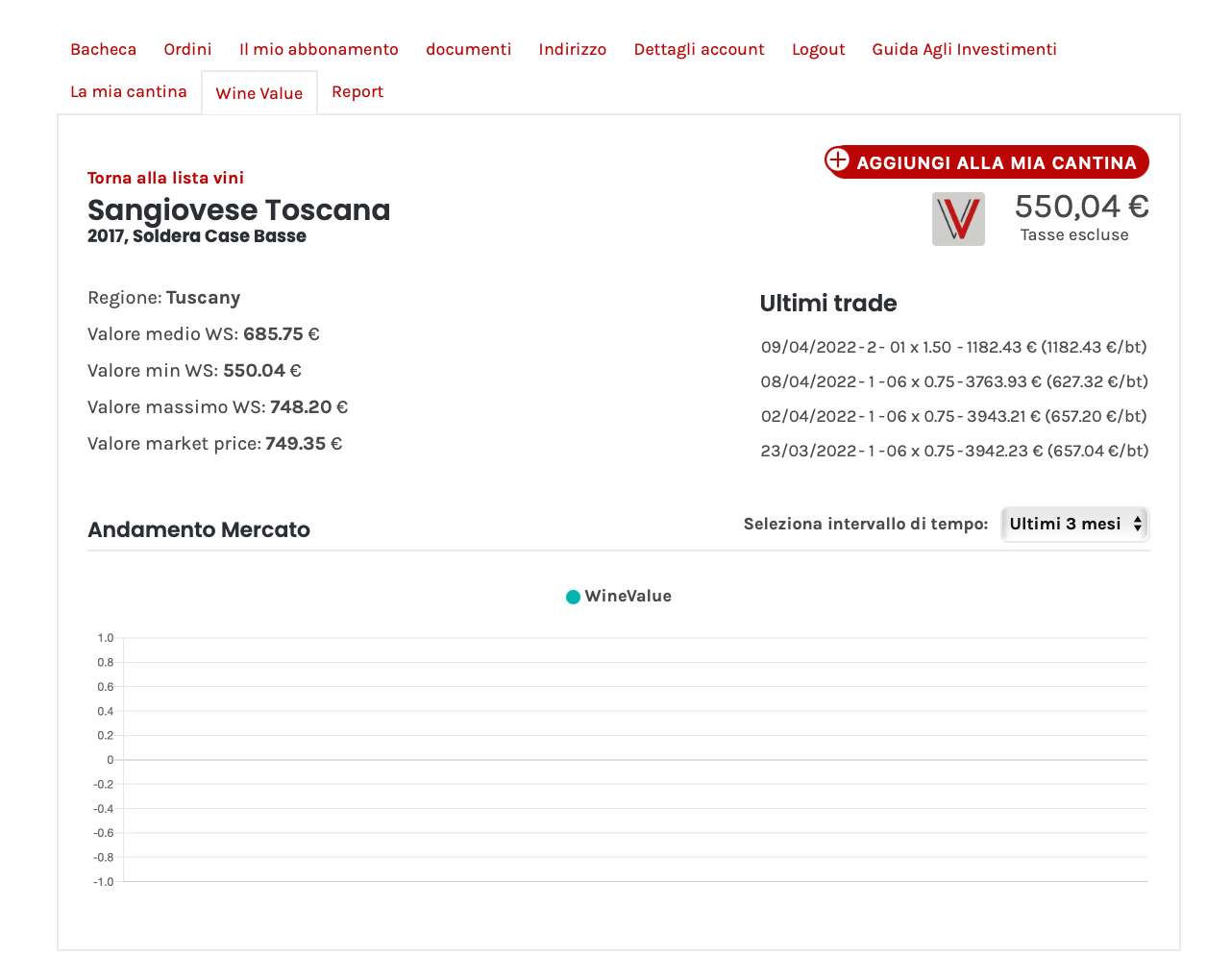1232x980 pixels.
Task: Click the Logout link
Action: [819, 49]
